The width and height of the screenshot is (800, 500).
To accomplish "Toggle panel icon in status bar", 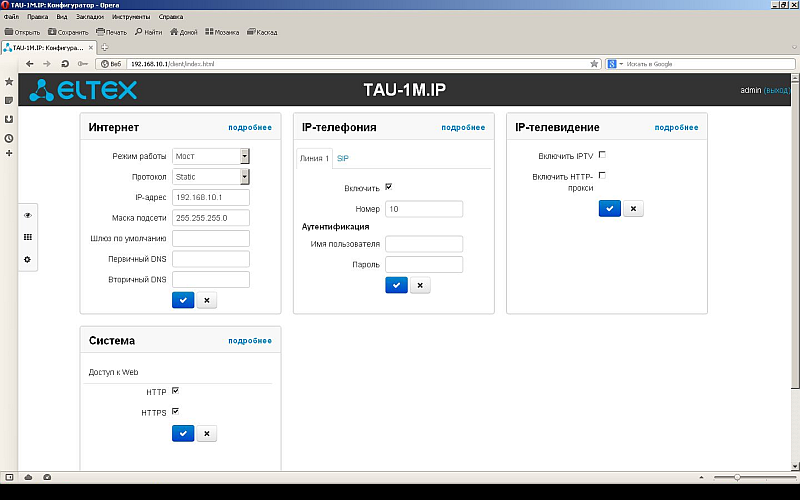I will [9, 477].
